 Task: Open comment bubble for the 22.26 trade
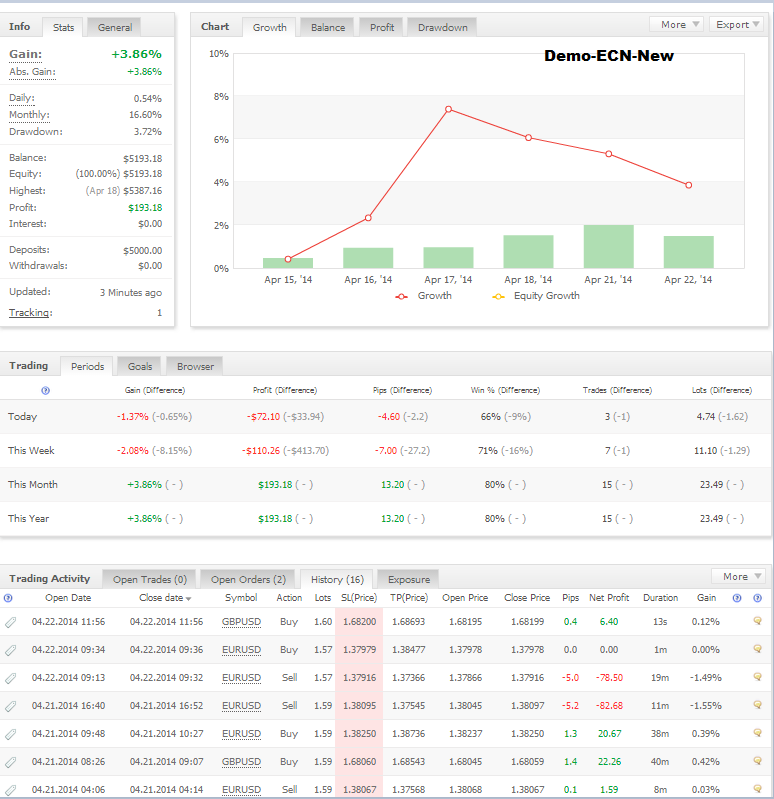758,761
